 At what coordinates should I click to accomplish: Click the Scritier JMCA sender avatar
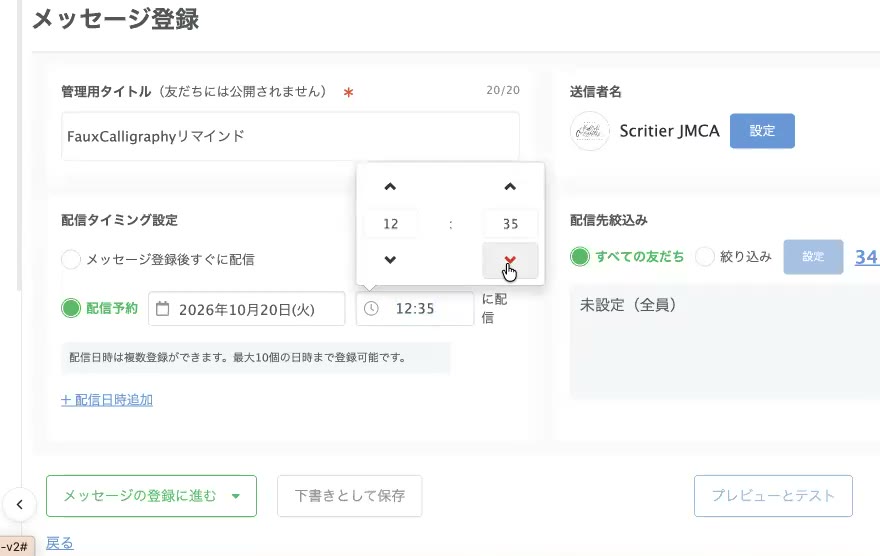(589, 131)
